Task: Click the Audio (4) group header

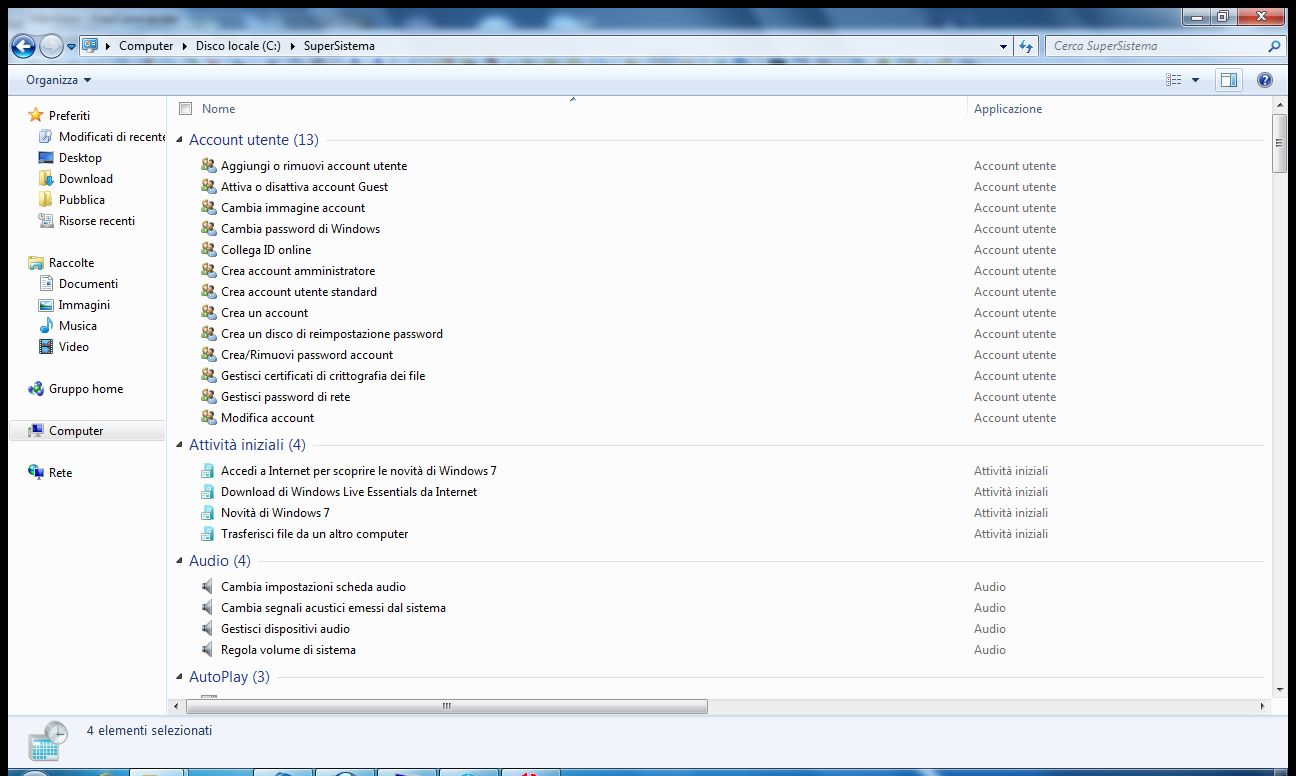Action: (x=220, y=561)
